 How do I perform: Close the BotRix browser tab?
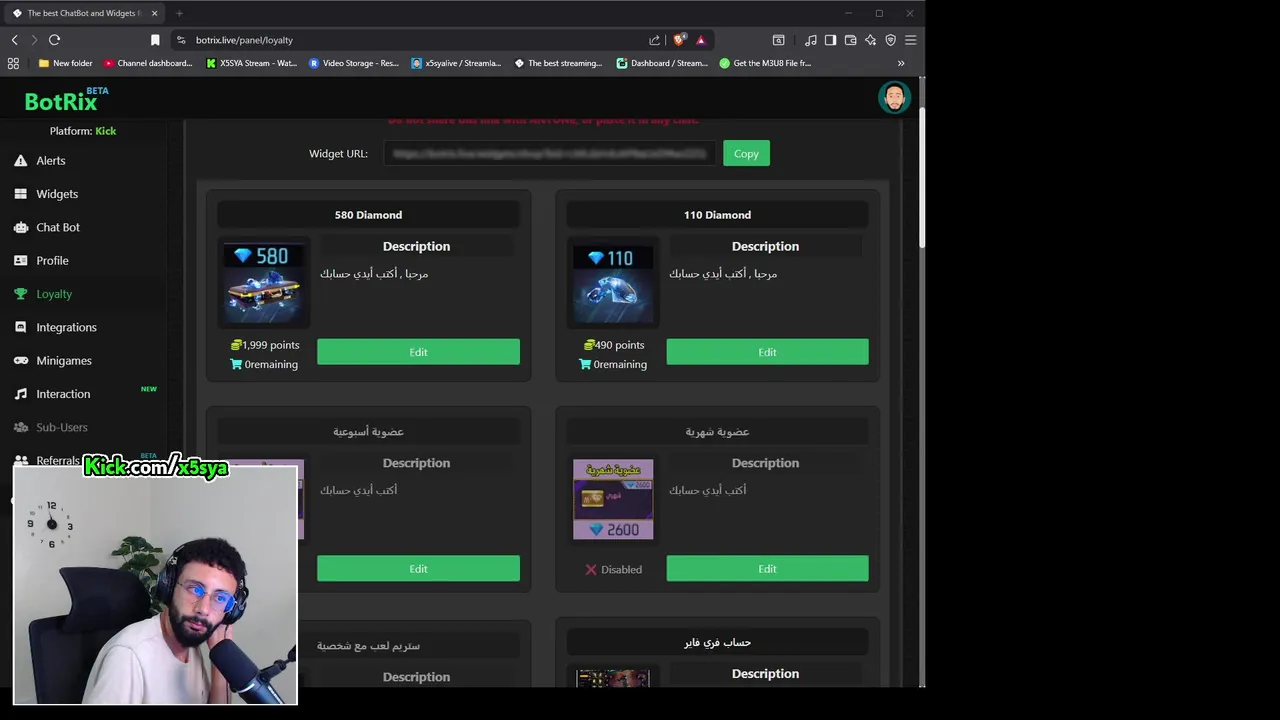154,13
